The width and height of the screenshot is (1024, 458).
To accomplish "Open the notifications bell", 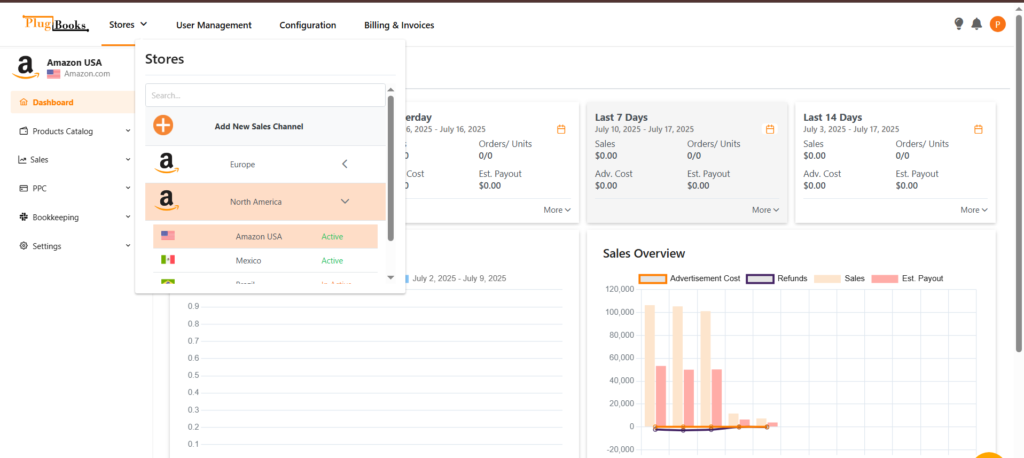I will click(x=976, y=24).
